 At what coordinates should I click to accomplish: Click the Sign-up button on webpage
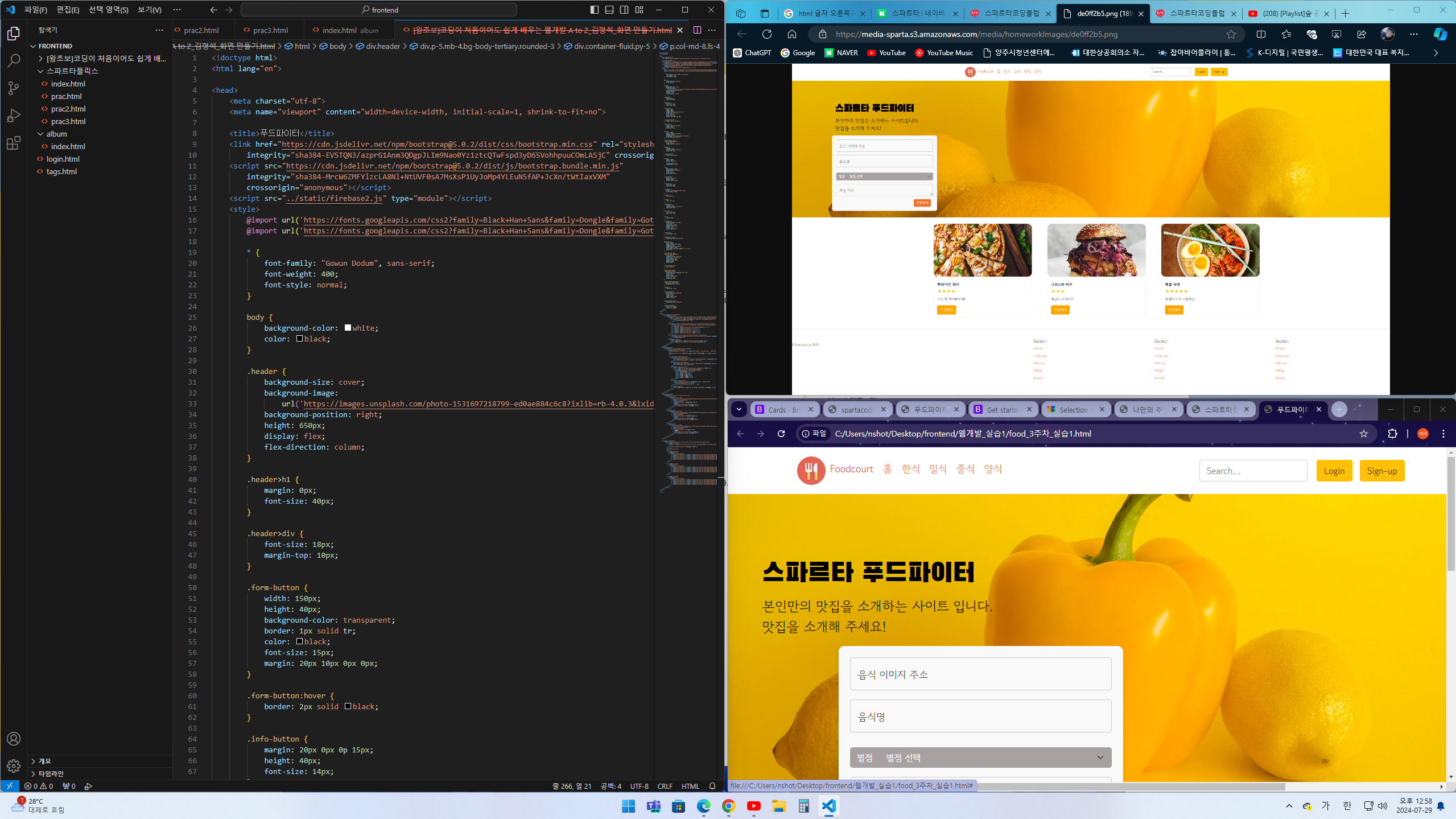click(x=1381, y=471)
